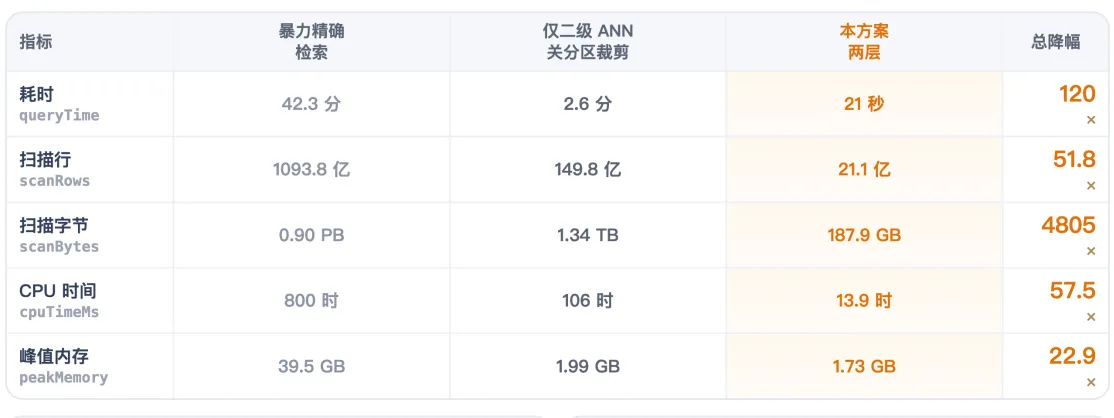Click the 42.3 分 brute-force time cell
The image size is (1114, 418).
[x=311, y=104]
